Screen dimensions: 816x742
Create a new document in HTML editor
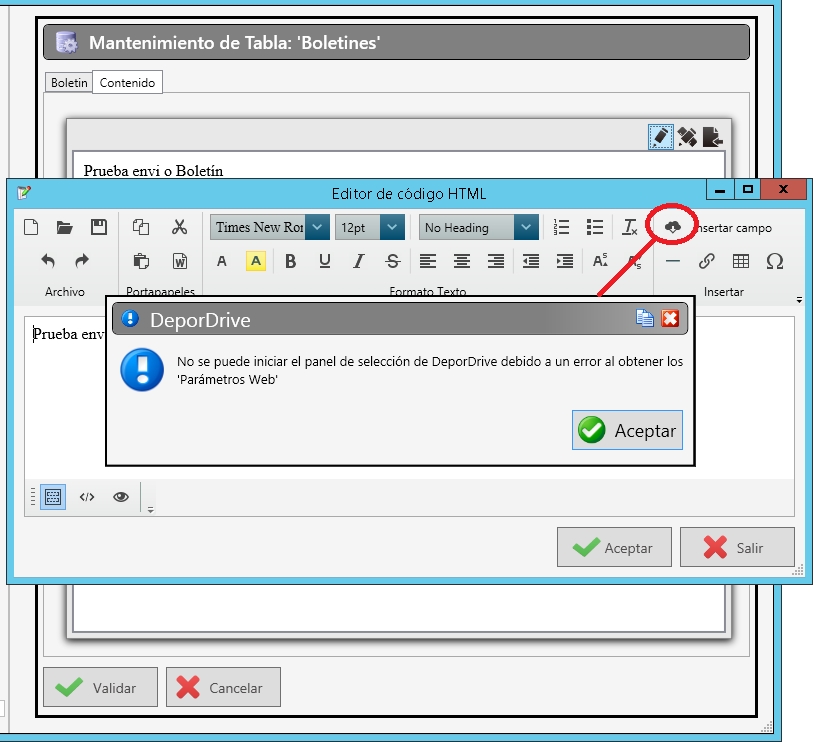tap(31, 227)
